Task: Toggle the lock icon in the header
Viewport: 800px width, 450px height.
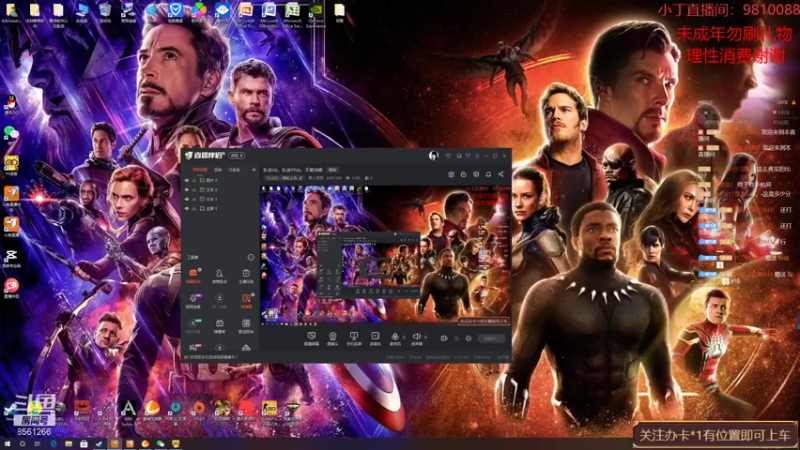Action: [x=463, y=174]
